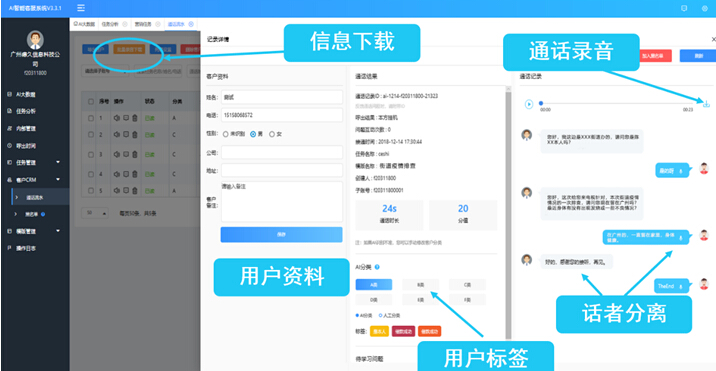Open the comment icon in row 4
The height and width of the screenshot is (371, 716).
[x=126, y=174]
